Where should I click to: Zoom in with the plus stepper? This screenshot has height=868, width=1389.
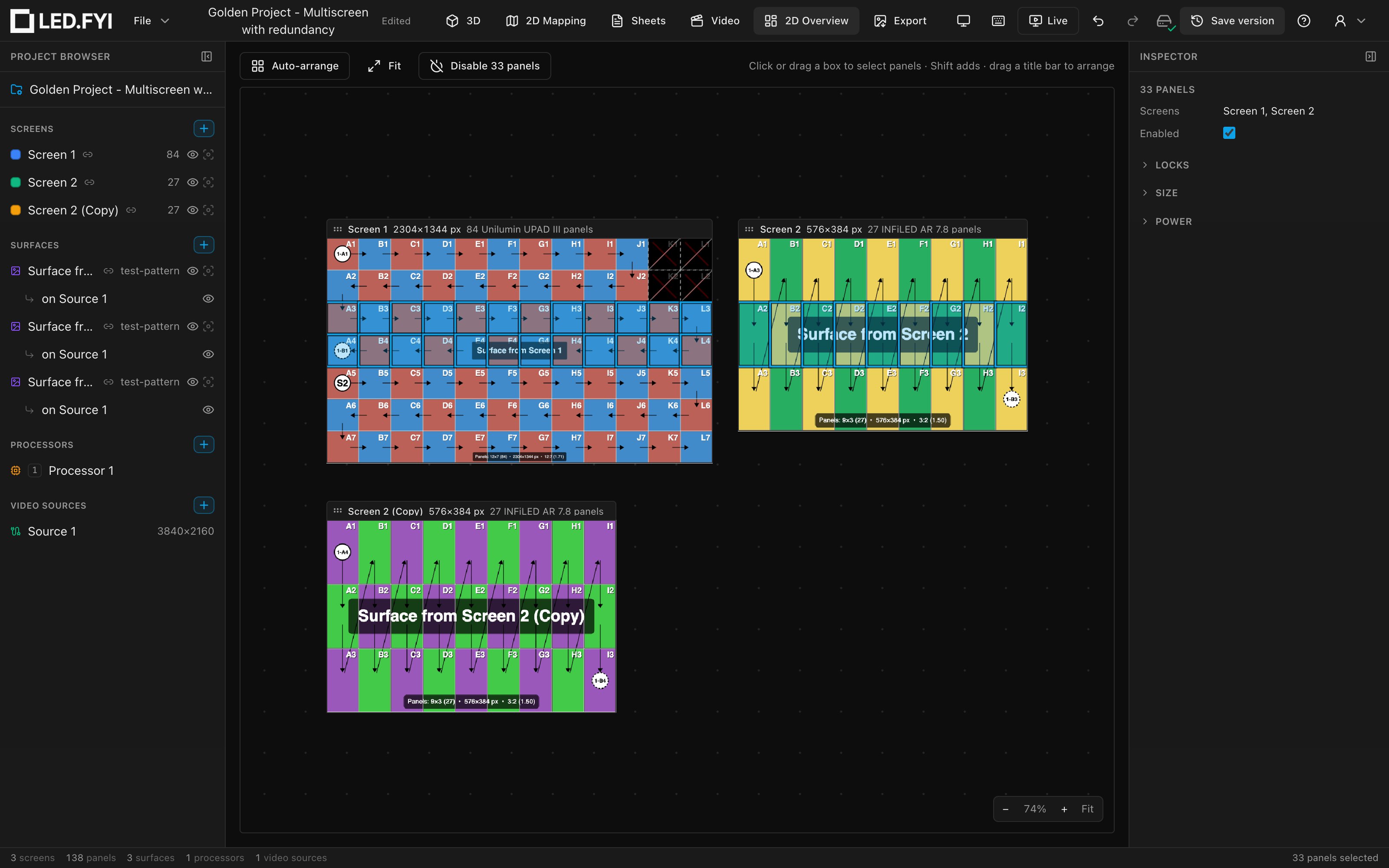[1064, 809]
